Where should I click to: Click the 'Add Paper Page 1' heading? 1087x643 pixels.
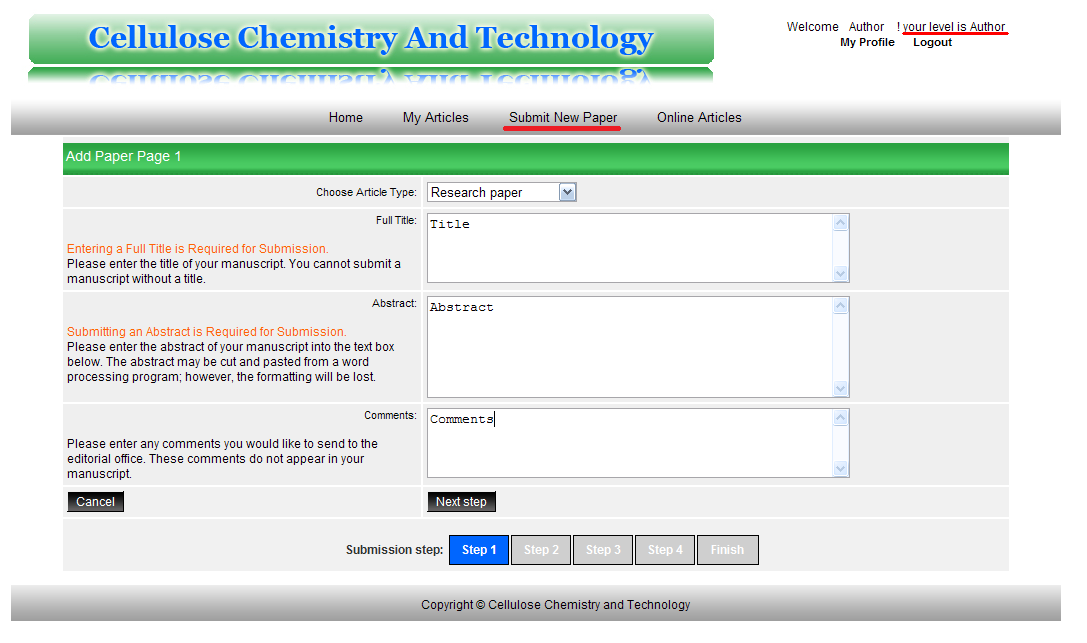tap(123, 157)
